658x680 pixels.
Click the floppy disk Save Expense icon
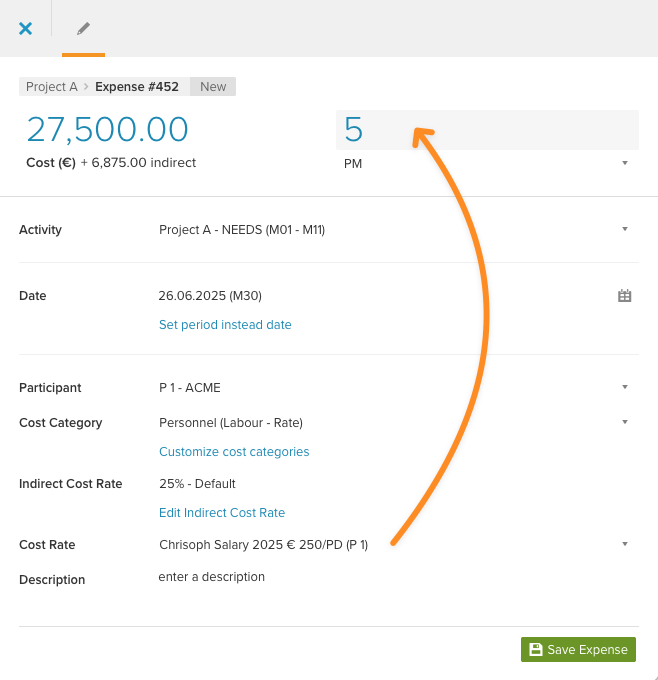pos(536,649)
